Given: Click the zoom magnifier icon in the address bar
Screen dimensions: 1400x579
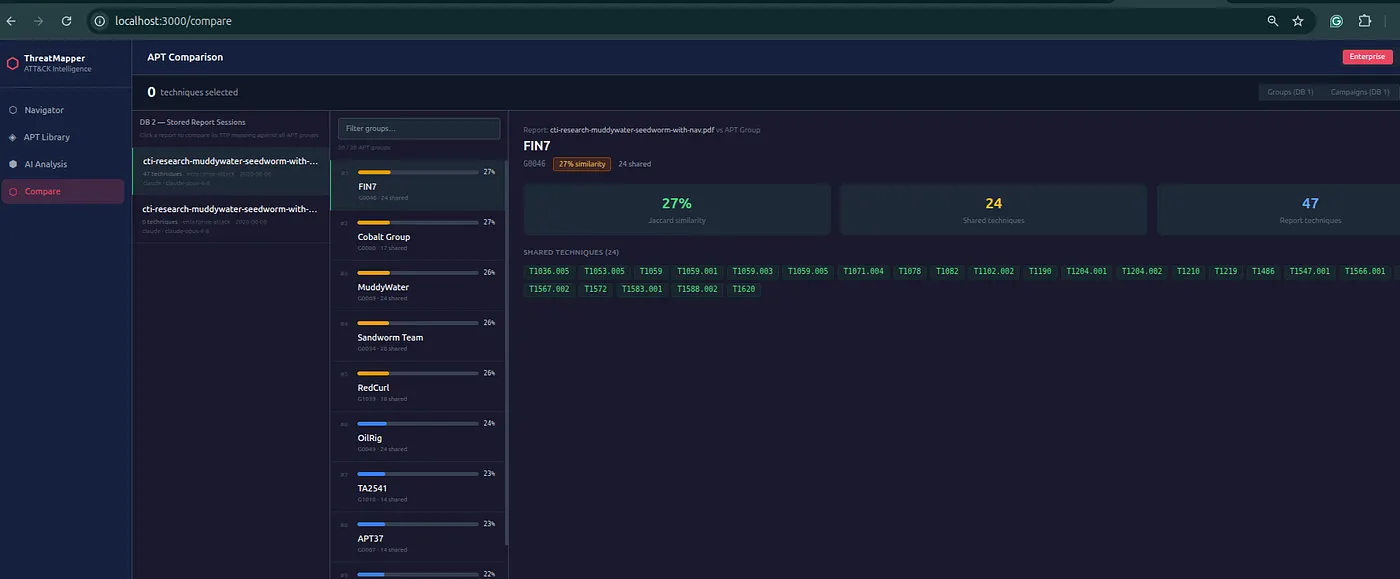Looking at the screenshot, I should click(x=1273, y=20).
